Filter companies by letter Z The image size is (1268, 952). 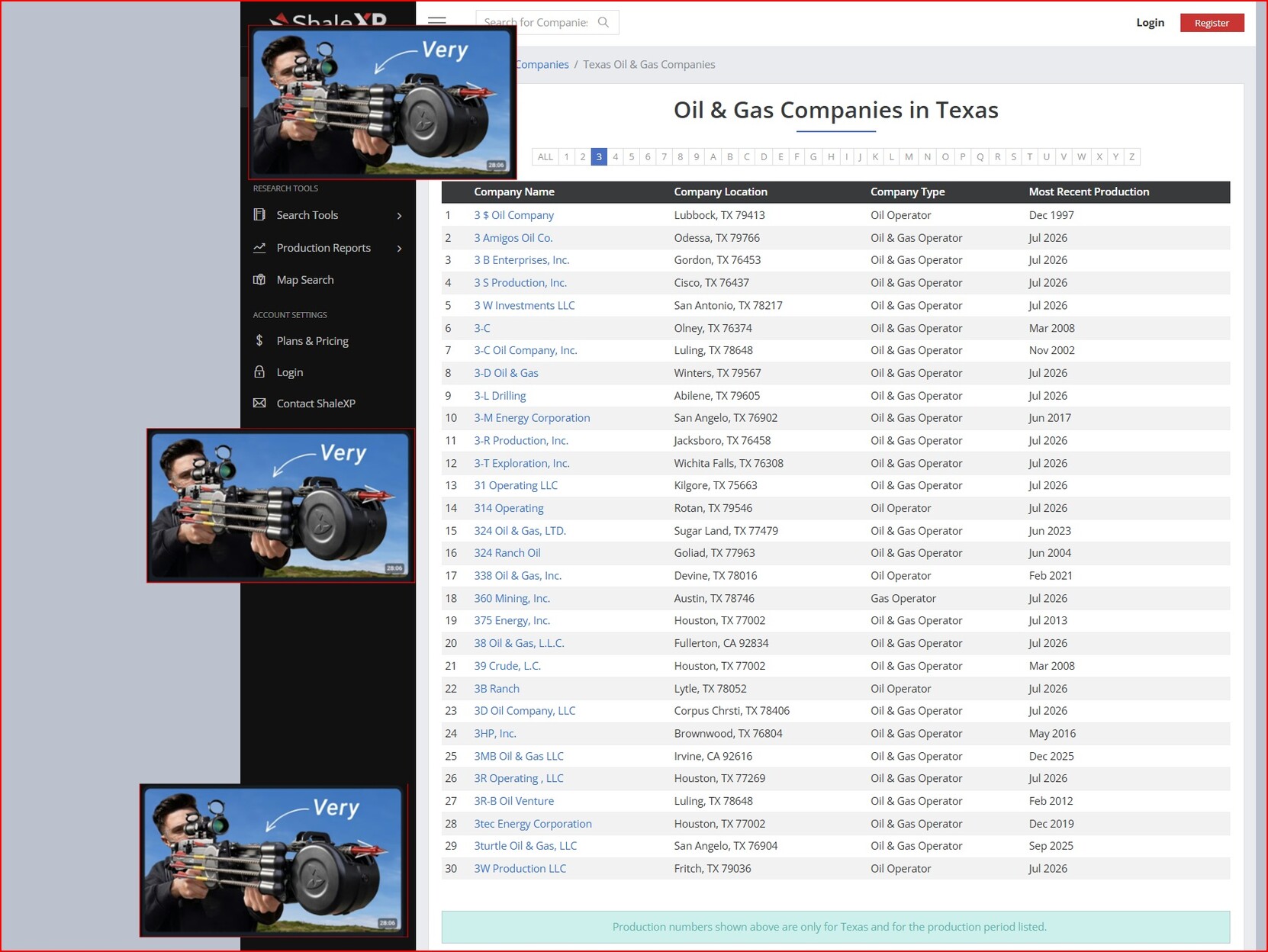coord(1131,156)
